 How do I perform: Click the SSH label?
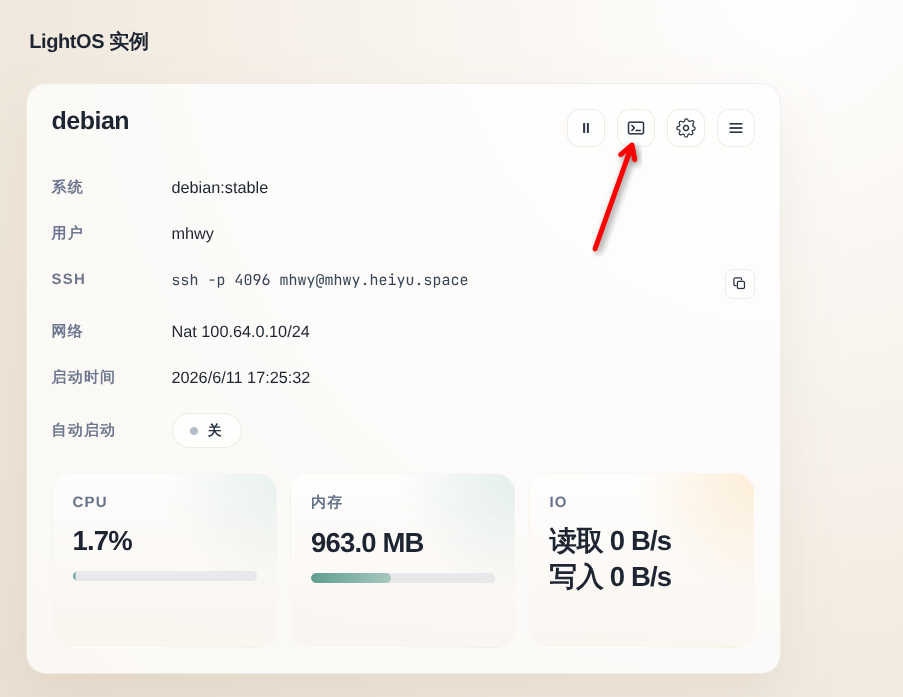pos(69,279)
